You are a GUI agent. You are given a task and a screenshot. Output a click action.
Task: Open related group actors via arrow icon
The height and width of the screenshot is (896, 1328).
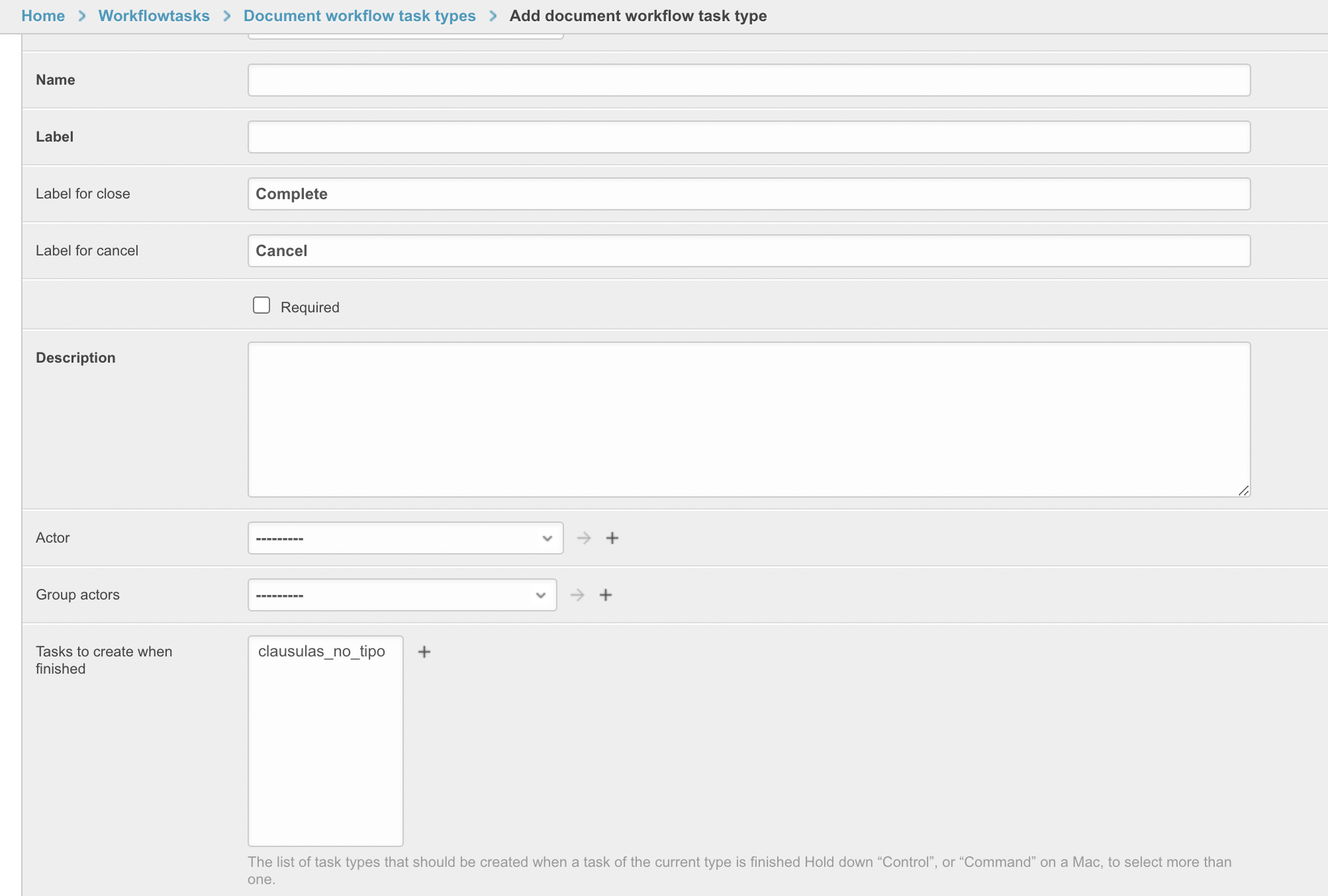[577, 595]
